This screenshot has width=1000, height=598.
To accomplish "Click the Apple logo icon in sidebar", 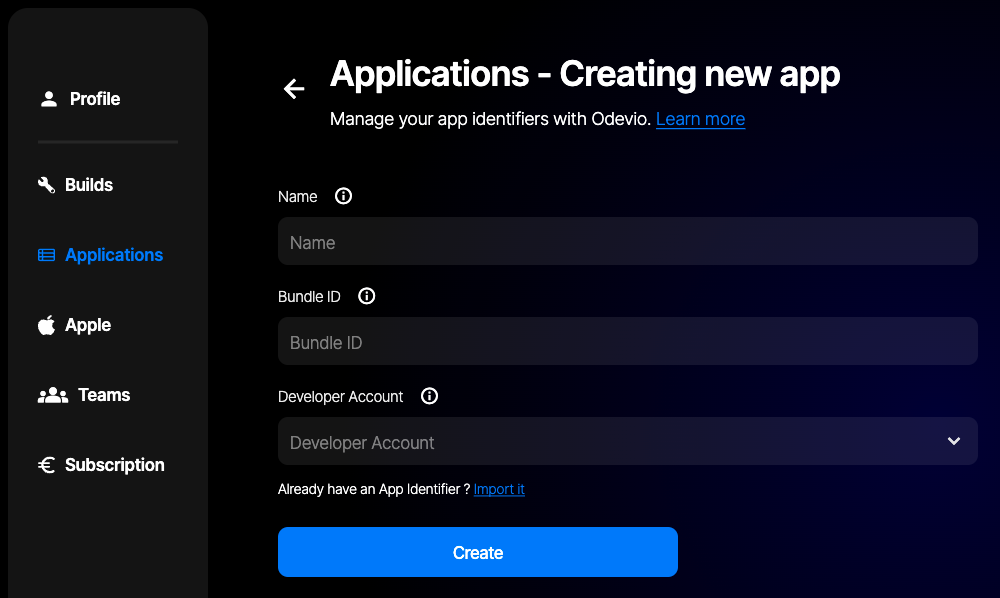I will (46, 325).
